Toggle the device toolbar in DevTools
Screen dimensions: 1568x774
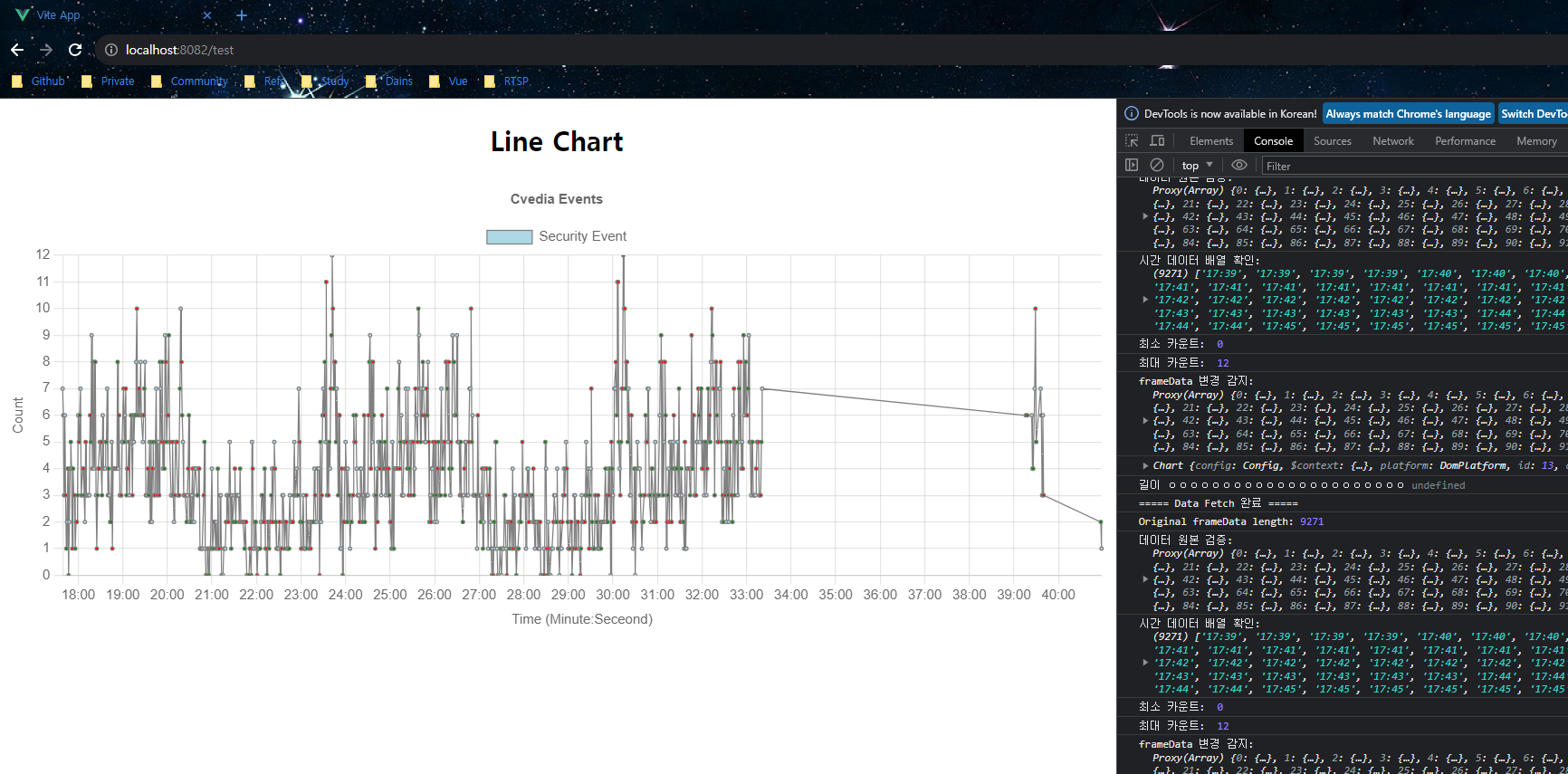1157,140
